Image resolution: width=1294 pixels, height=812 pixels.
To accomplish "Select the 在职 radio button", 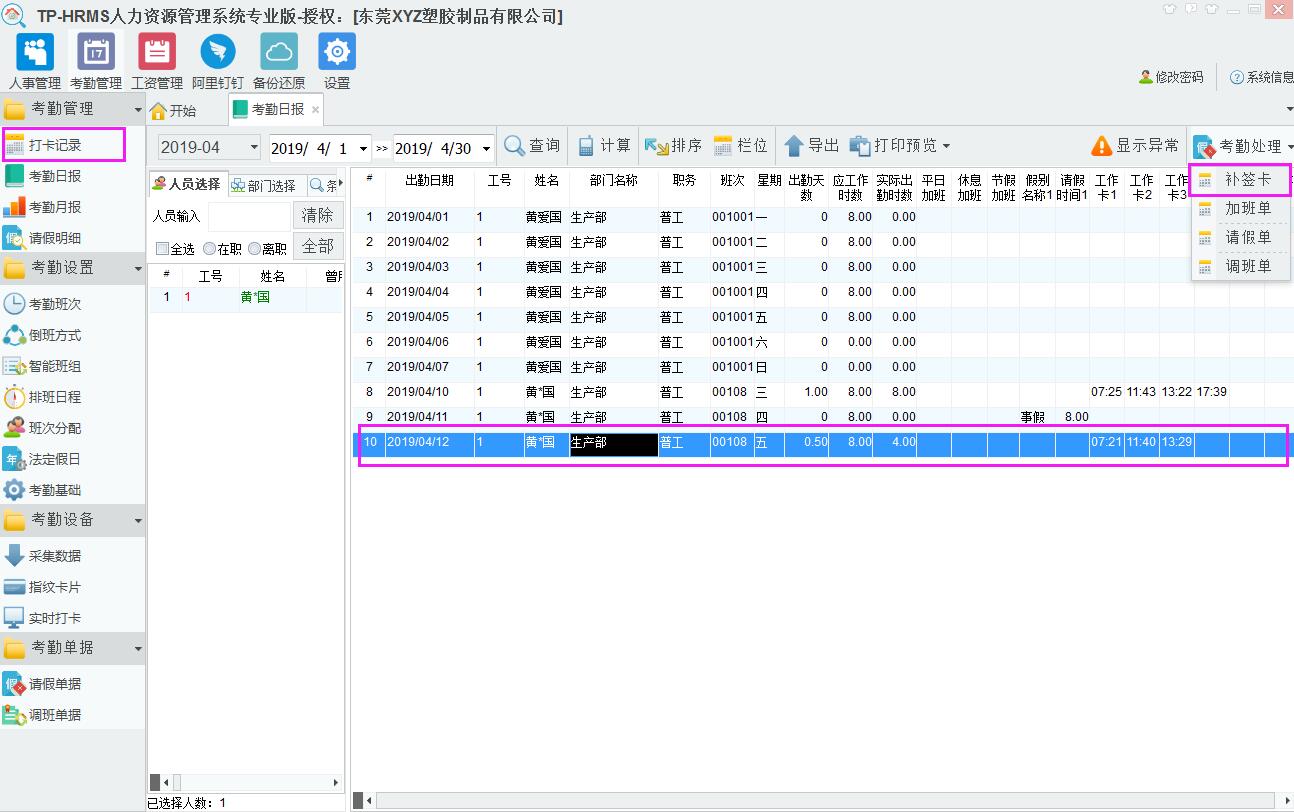I will click(209, 249).
